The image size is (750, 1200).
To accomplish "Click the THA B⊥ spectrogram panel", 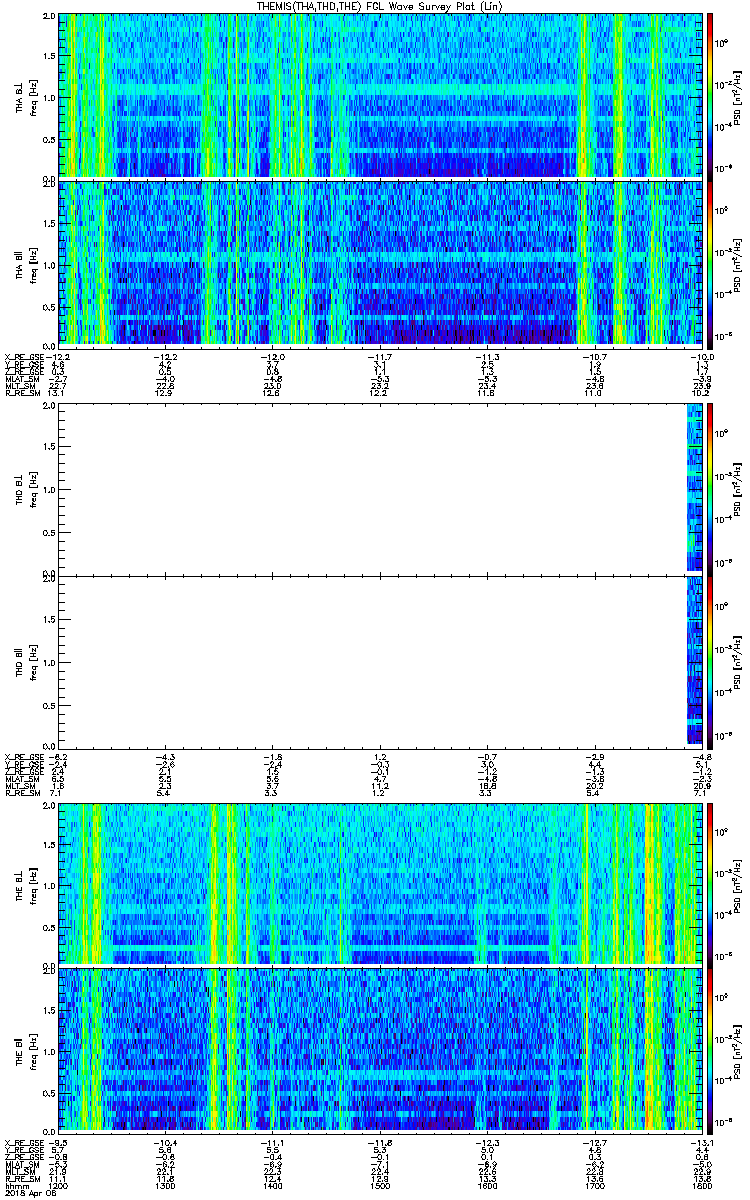I will point(380,95).
